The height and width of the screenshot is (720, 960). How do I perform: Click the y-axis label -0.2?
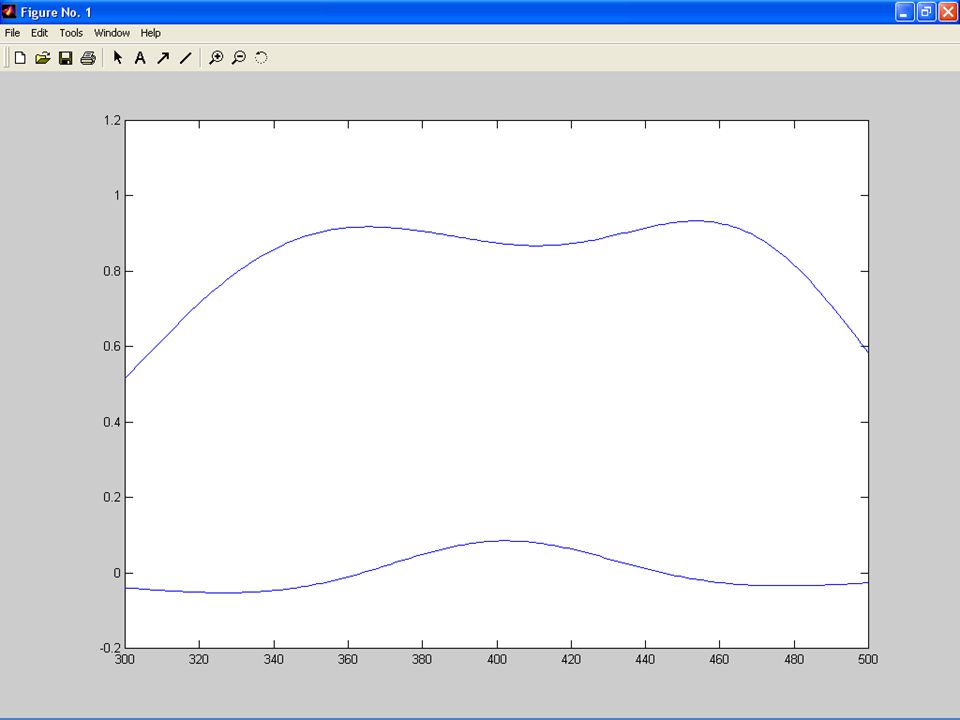[110, 648]
